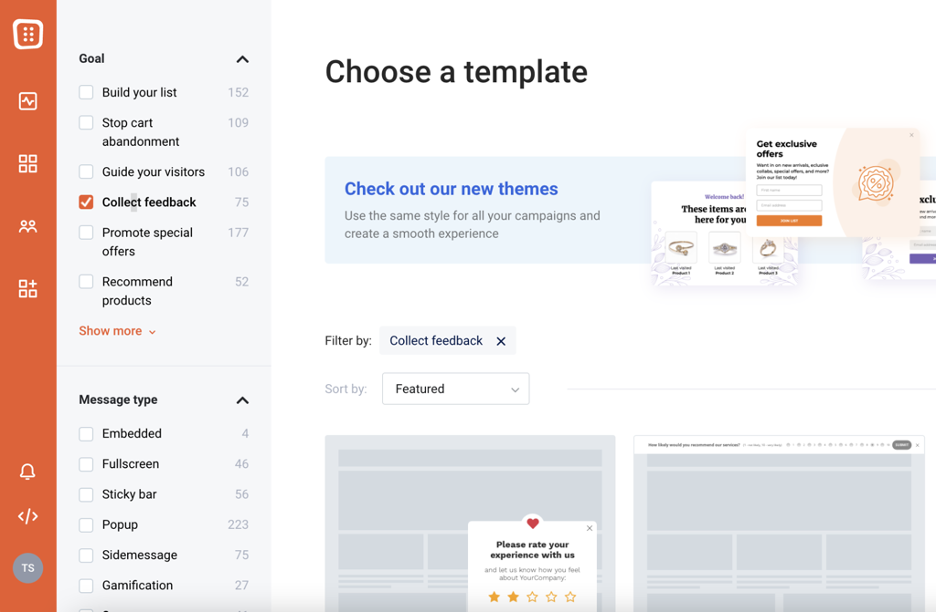Click the 177 count beside Promote special offers
Viewport: 936px width, 612px height.
238,232
